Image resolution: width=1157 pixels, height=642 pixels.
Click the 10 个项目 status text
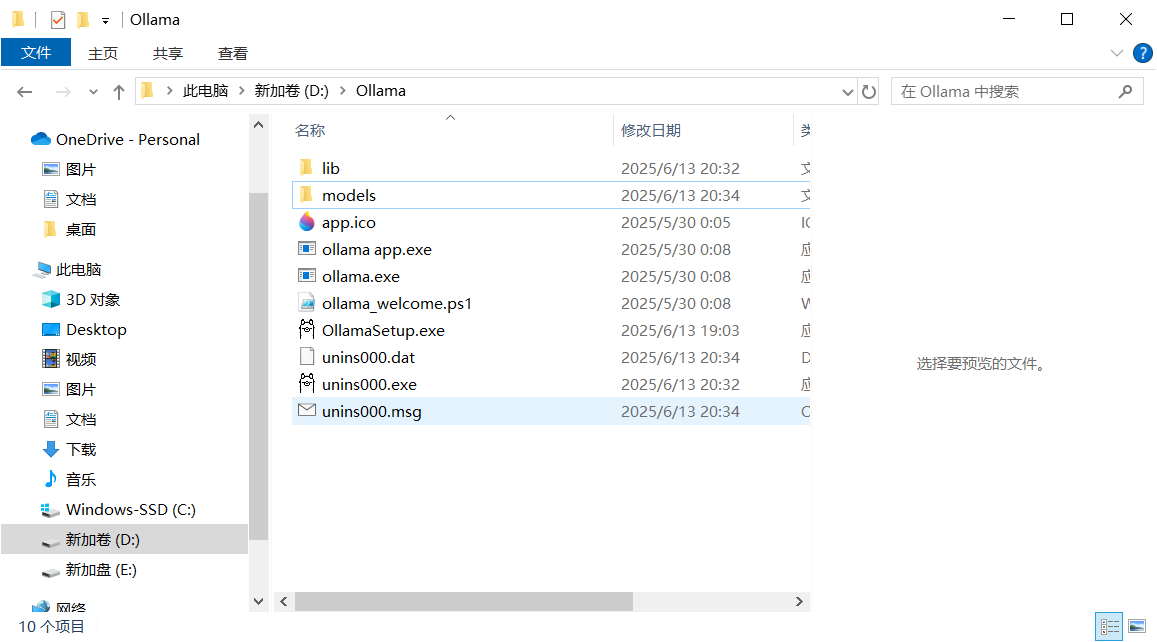click(51, 627)
